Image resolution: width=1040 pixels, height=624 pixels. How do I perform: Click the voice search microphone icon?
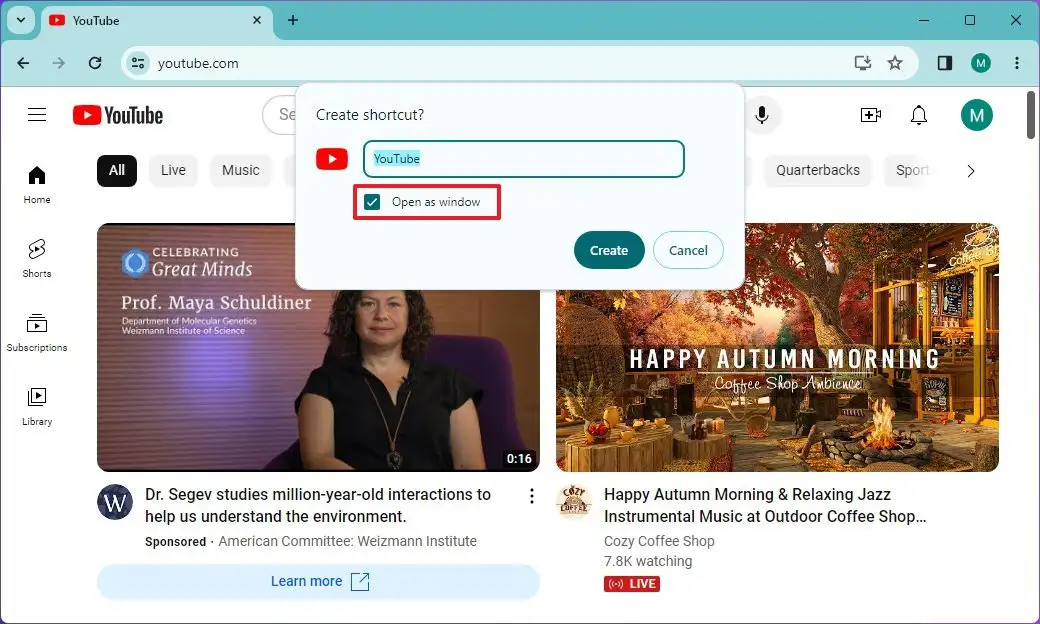click(763, 115)
